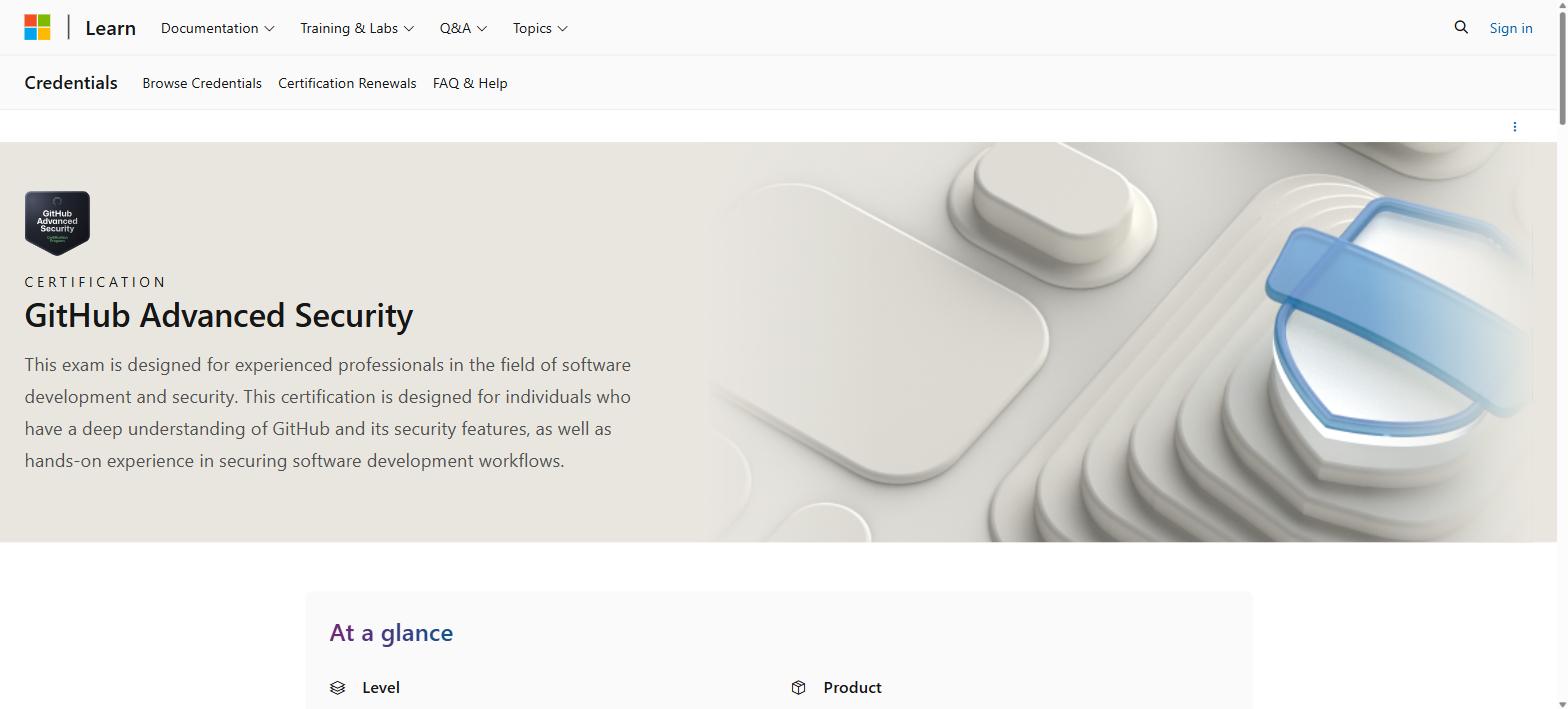Viewport: 1568px width, 709px height.
Task: Go to Learn home link
Action: [111, 28]
